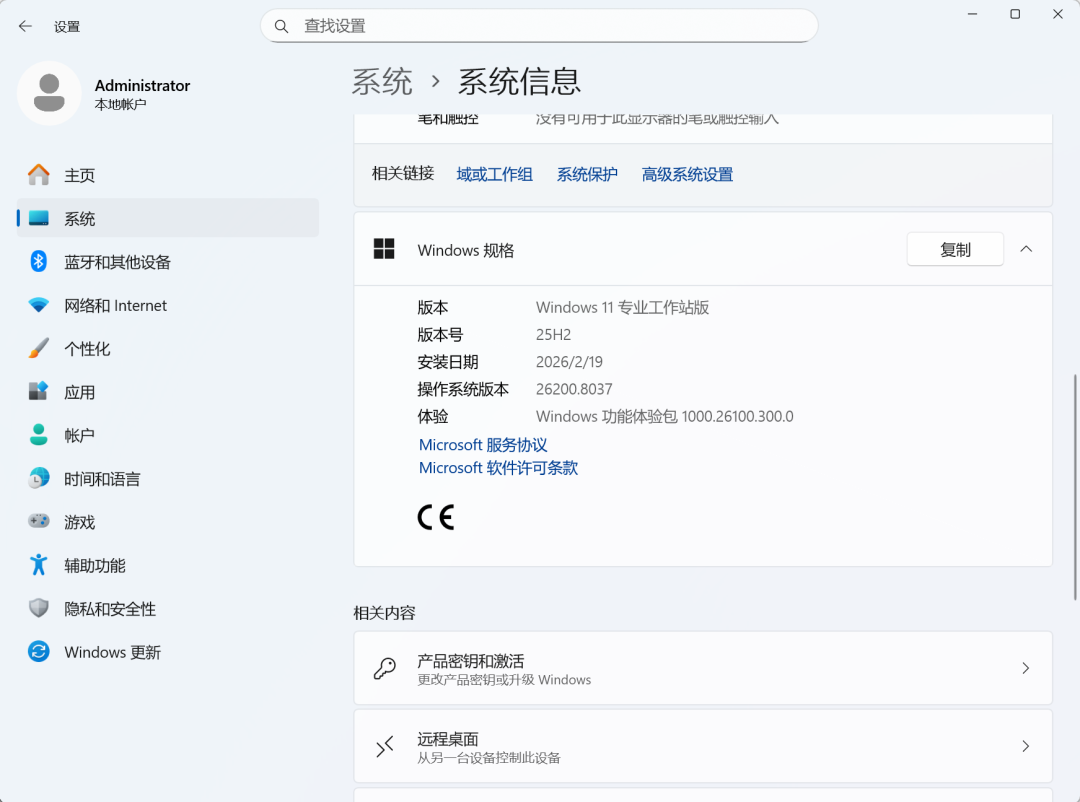Open 应用 settings page
Image resolution: width=1080 pixels, height=802 pixels.
[x=167, y=392]
